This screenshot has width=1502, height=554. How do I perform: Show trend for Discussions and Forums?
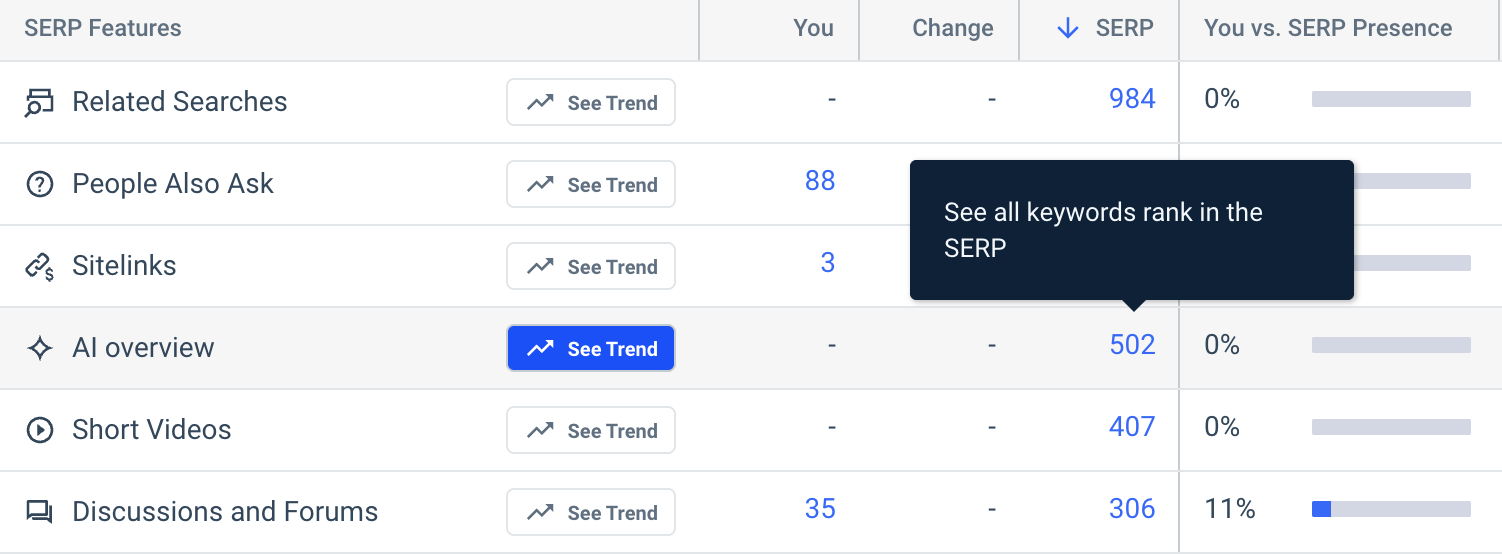[x=591, y=512]
